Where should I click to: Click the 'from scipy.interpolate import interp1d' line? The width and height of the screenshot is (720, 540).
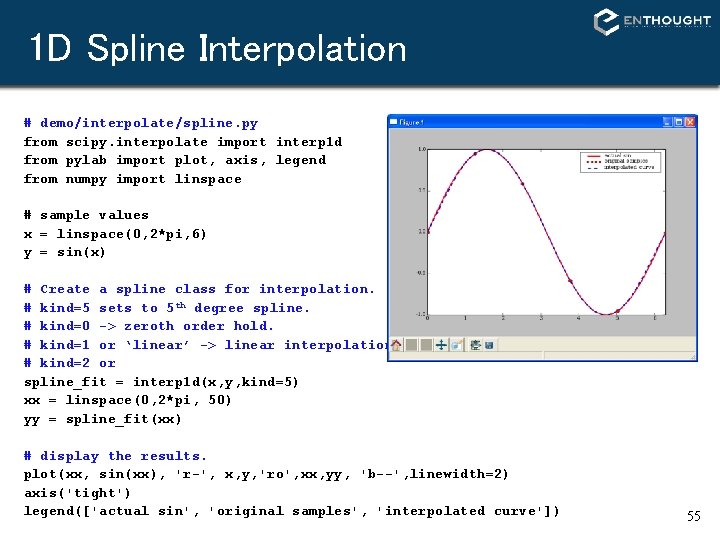click(183, 142)
